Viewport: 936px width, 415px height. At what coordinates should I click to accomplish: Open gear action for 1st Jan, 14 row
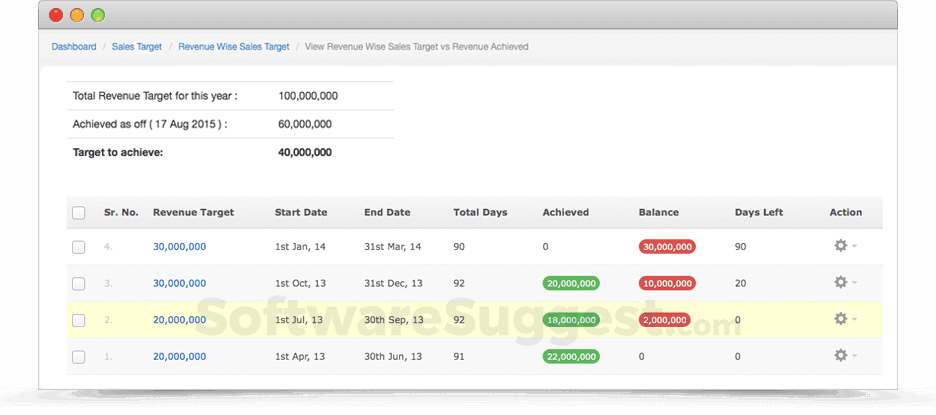(840, 246)
